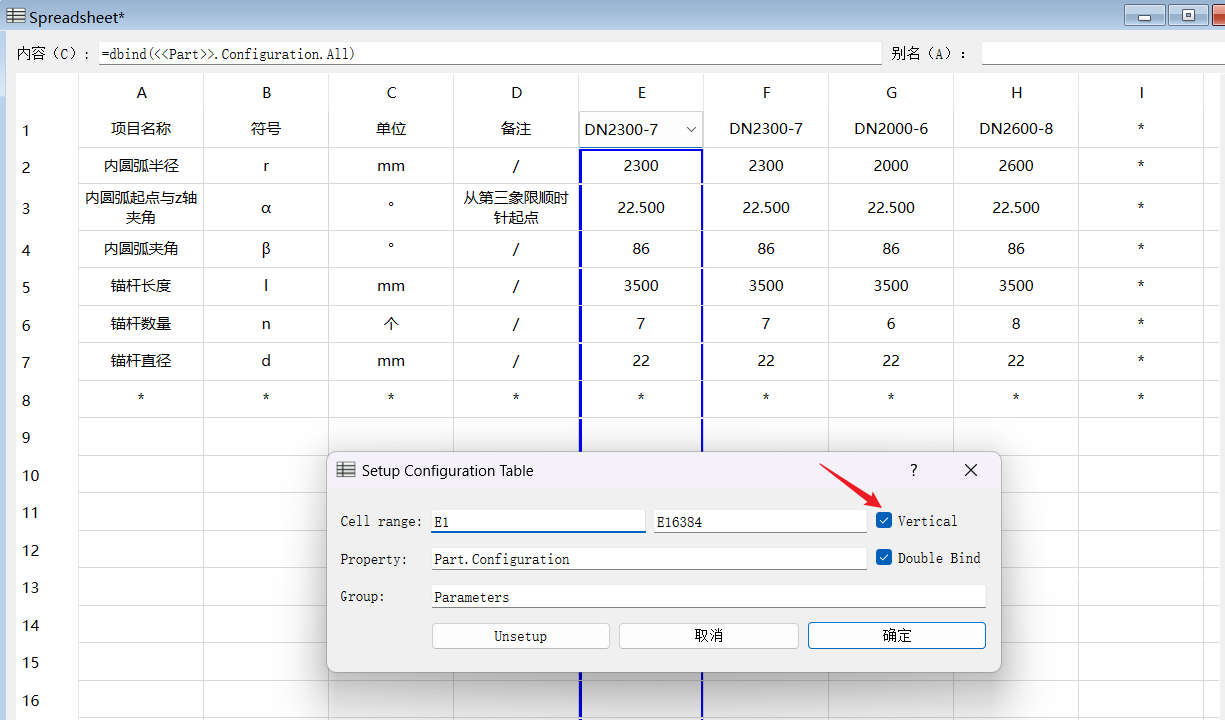The height and width of the screenshot is (720, 1225).
Task: Maximize the Spreadsheet window
Action: coord(1188,15)
